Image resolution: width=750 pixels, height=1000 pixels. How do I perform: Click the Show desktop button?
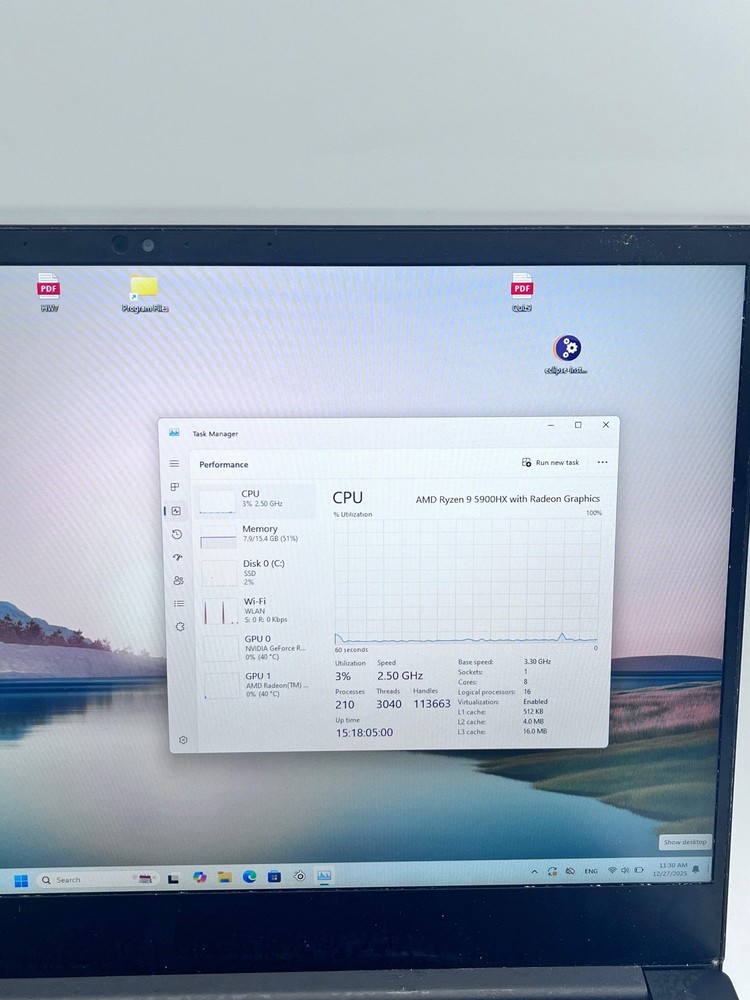click(685, 842)
